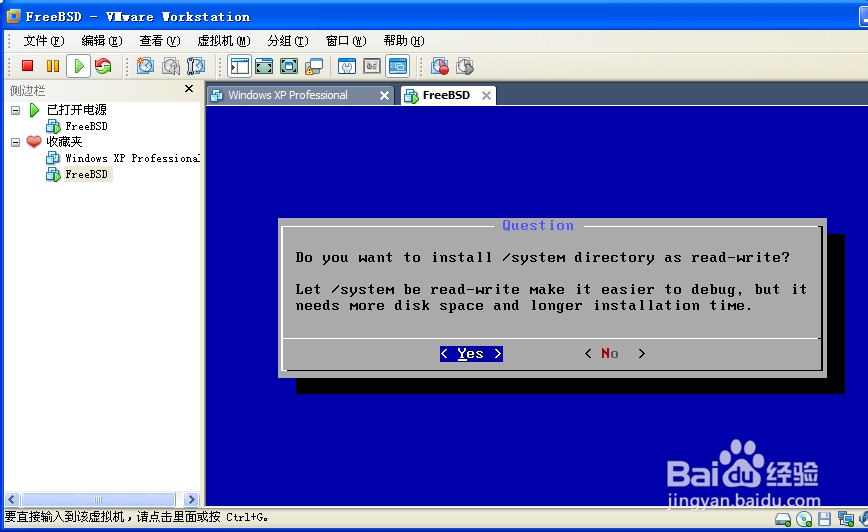Viewport: 868px width, 532px height.
Task: Open the 帮助(H) menu
Action: tap(404, 41)
